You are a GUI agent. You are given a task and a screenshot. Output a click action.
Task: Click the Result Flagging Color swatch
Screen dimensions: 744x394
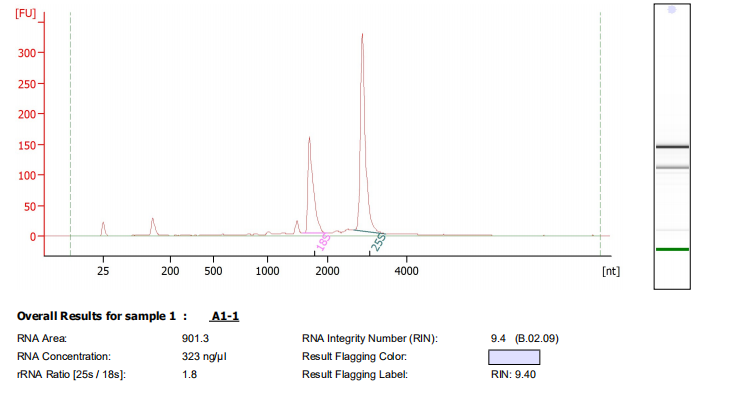pos(514,357)
